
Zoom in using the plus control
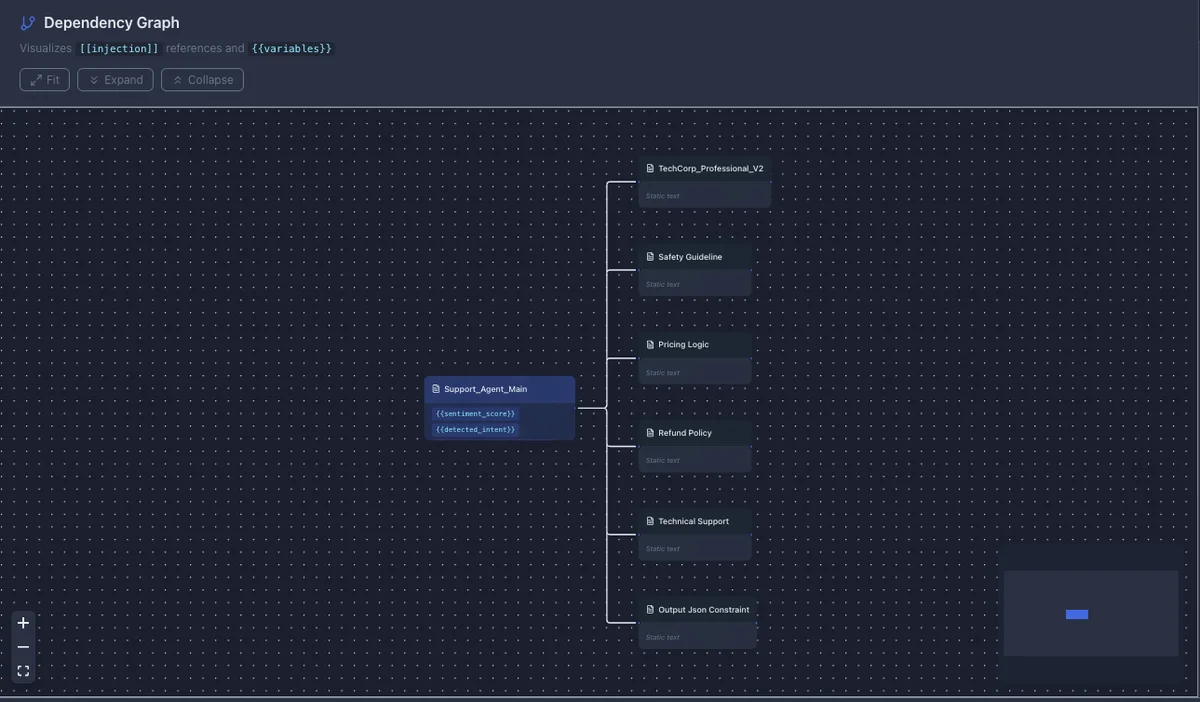point(22,622)
